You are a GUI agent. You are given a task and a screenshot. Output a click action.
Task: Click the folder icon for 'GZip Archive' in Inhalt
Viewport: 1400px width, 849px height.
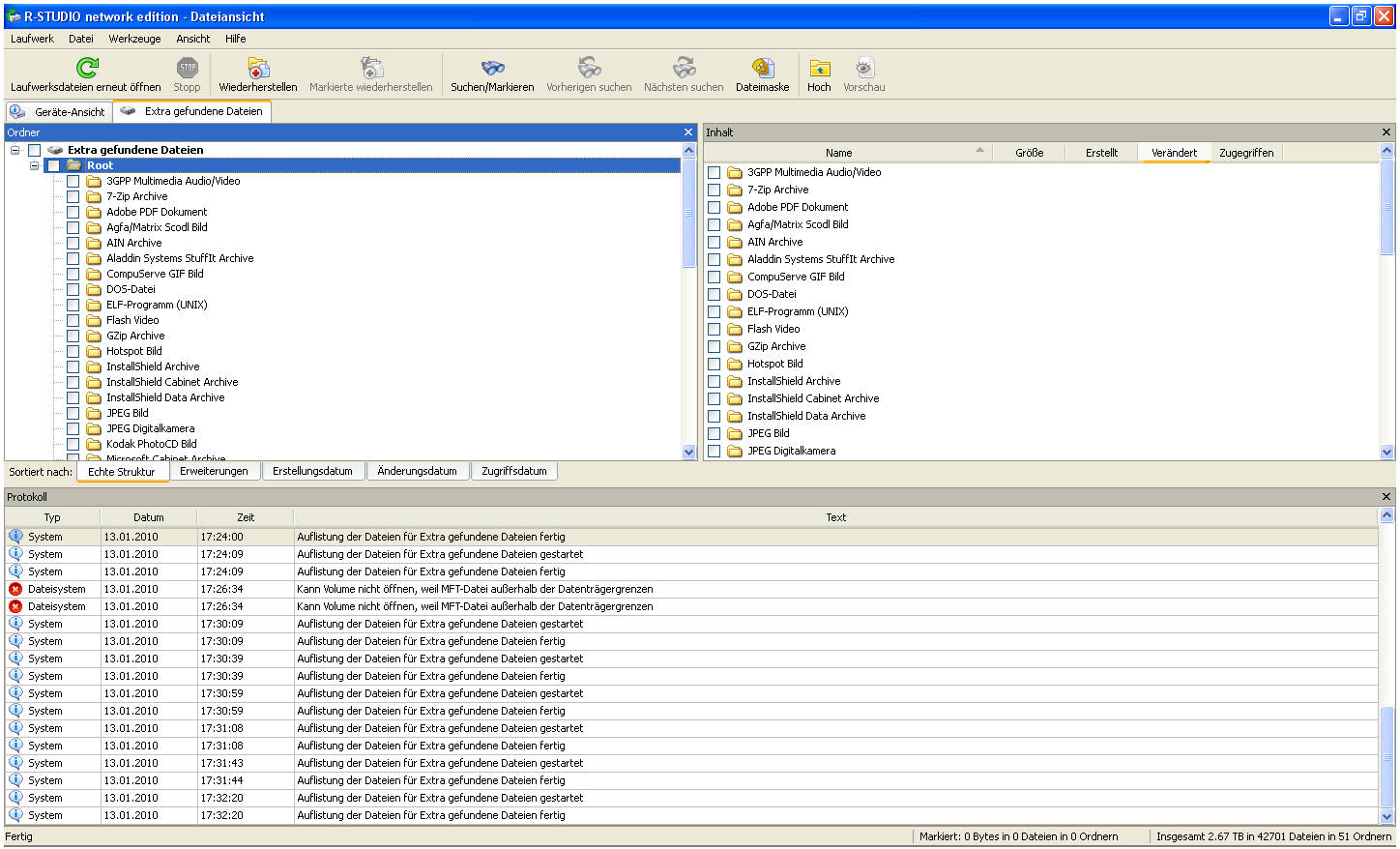pyautogui.click(x=735, y=346)
